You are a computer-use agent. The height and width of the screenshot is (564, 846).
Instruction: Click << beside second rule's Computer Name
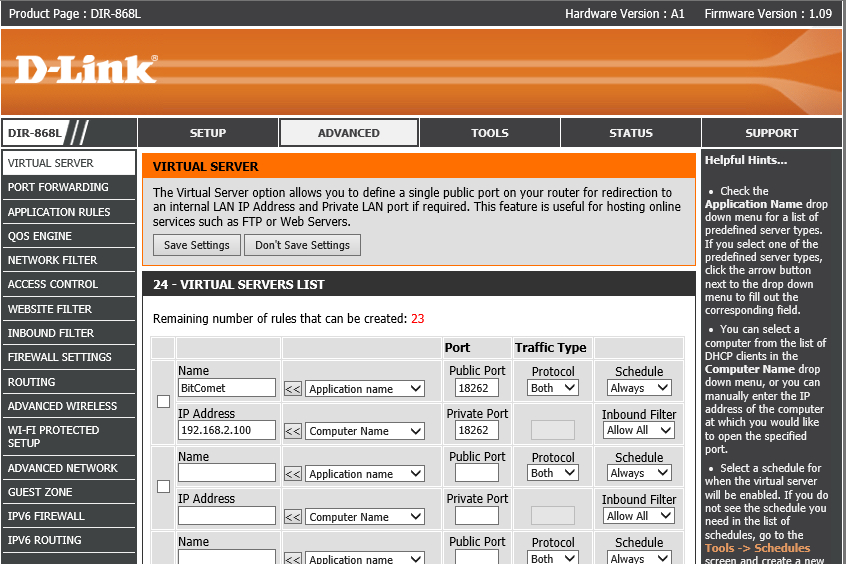[292, 517]
